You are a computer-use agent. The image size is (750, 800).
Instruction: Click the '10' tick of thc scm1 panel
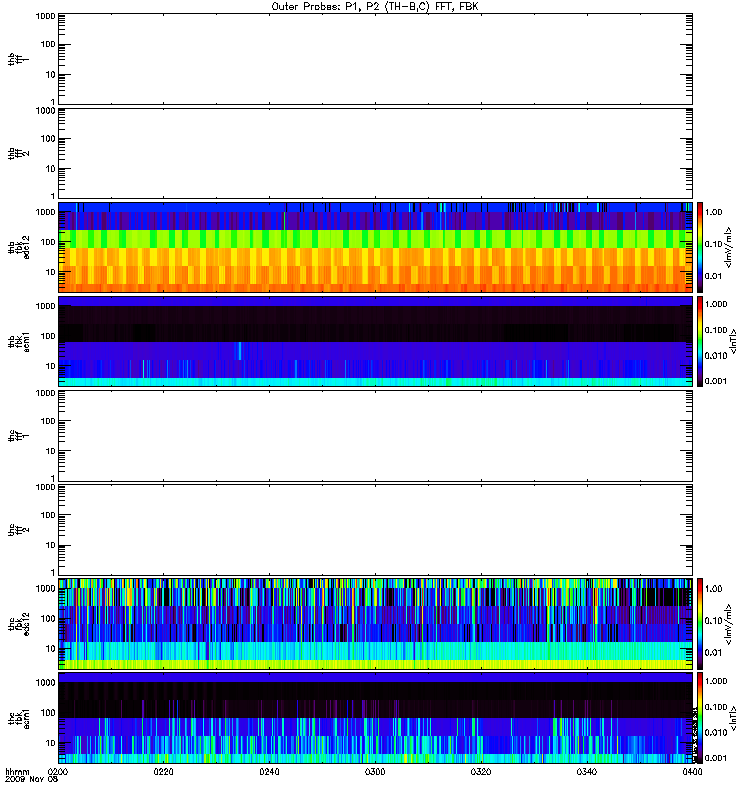point(51,743)
